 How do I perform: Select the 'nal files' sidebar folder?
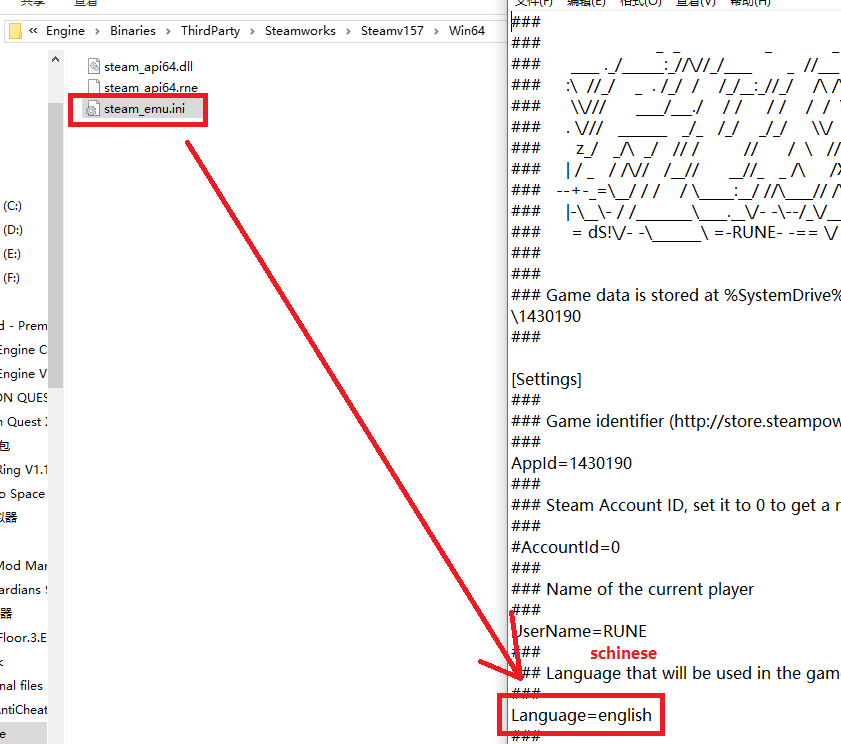point(21,686)
